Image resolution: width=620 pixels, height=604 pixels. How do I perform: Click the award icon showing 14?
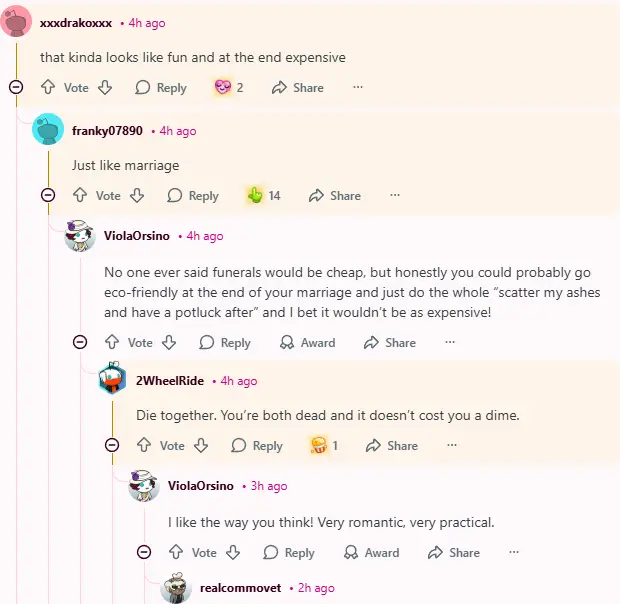255,196
